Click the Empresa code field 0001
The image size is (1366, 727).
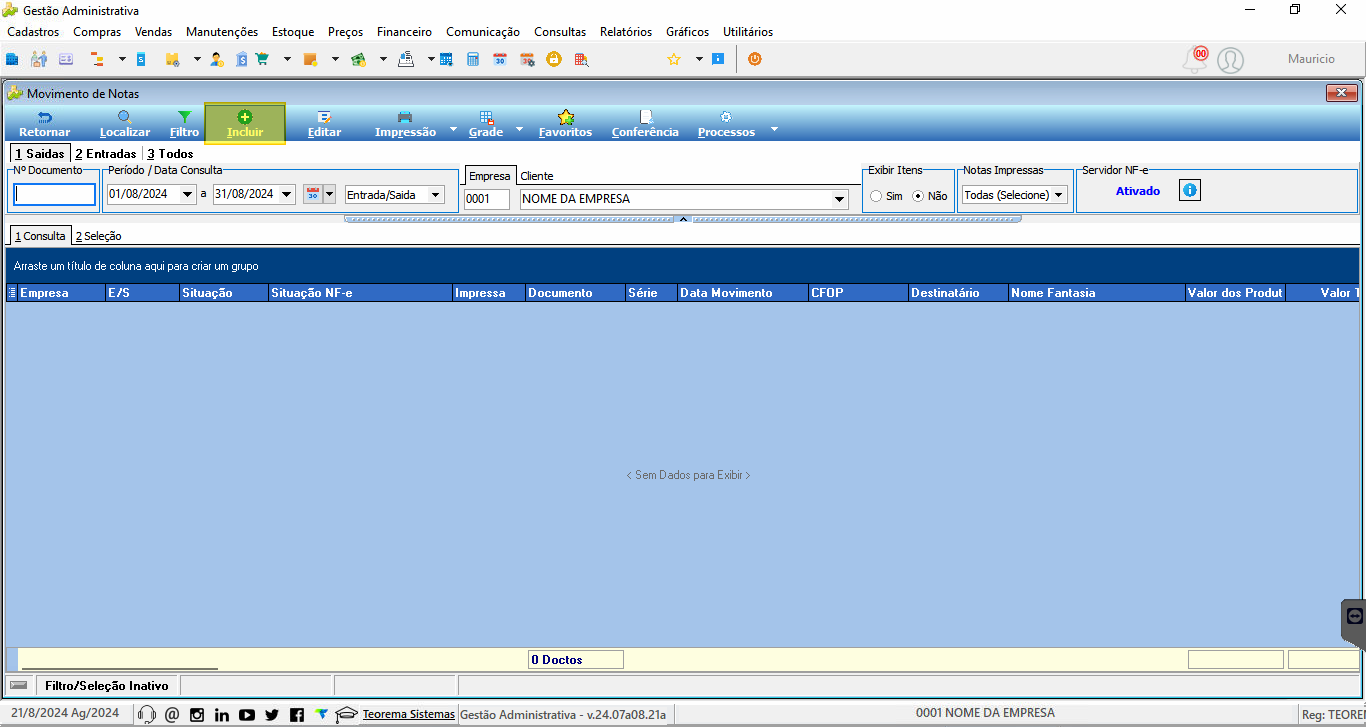coord(487,199)
